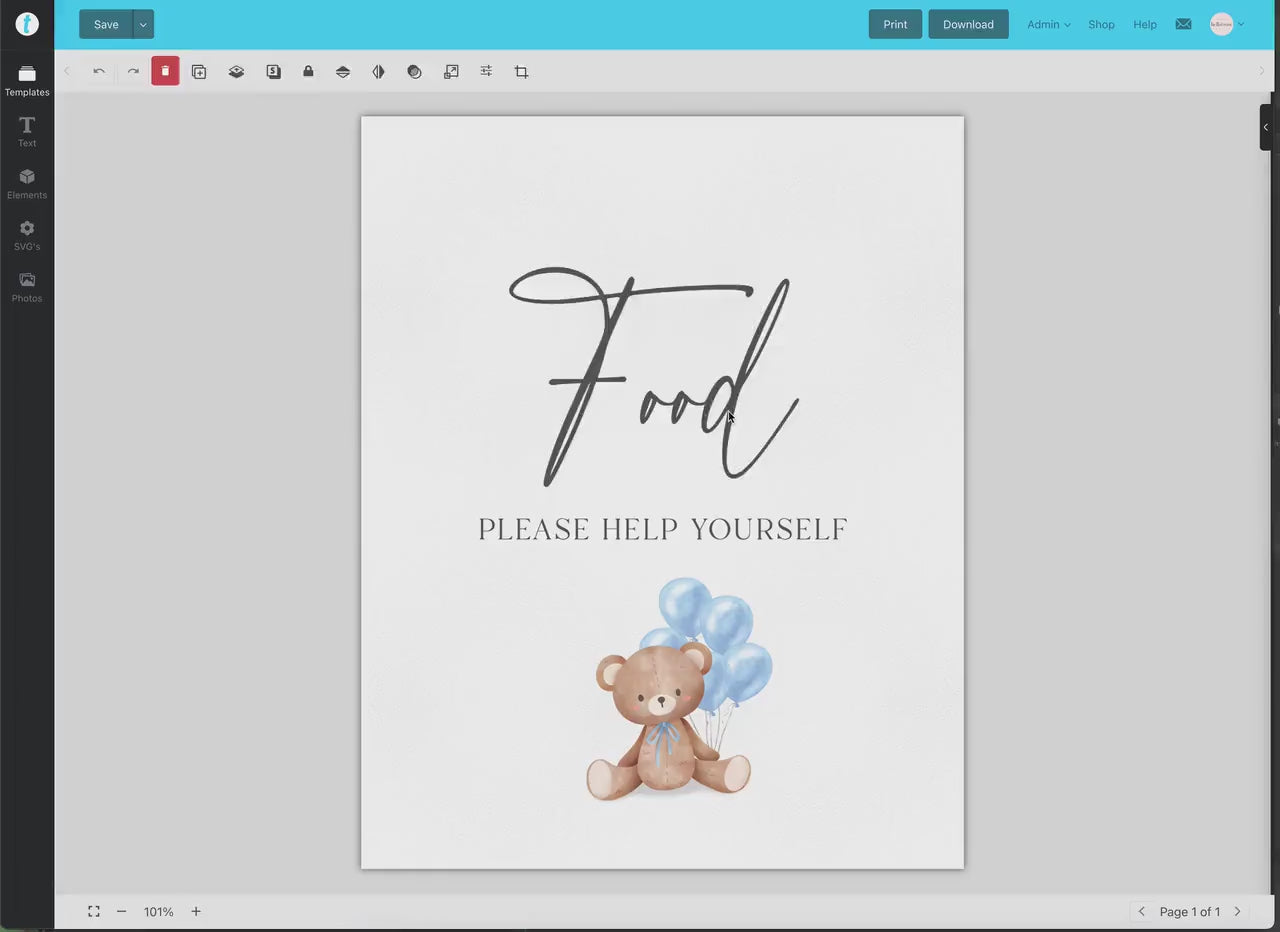
Task: Open the Shop menu
Action: point(1101,24)
